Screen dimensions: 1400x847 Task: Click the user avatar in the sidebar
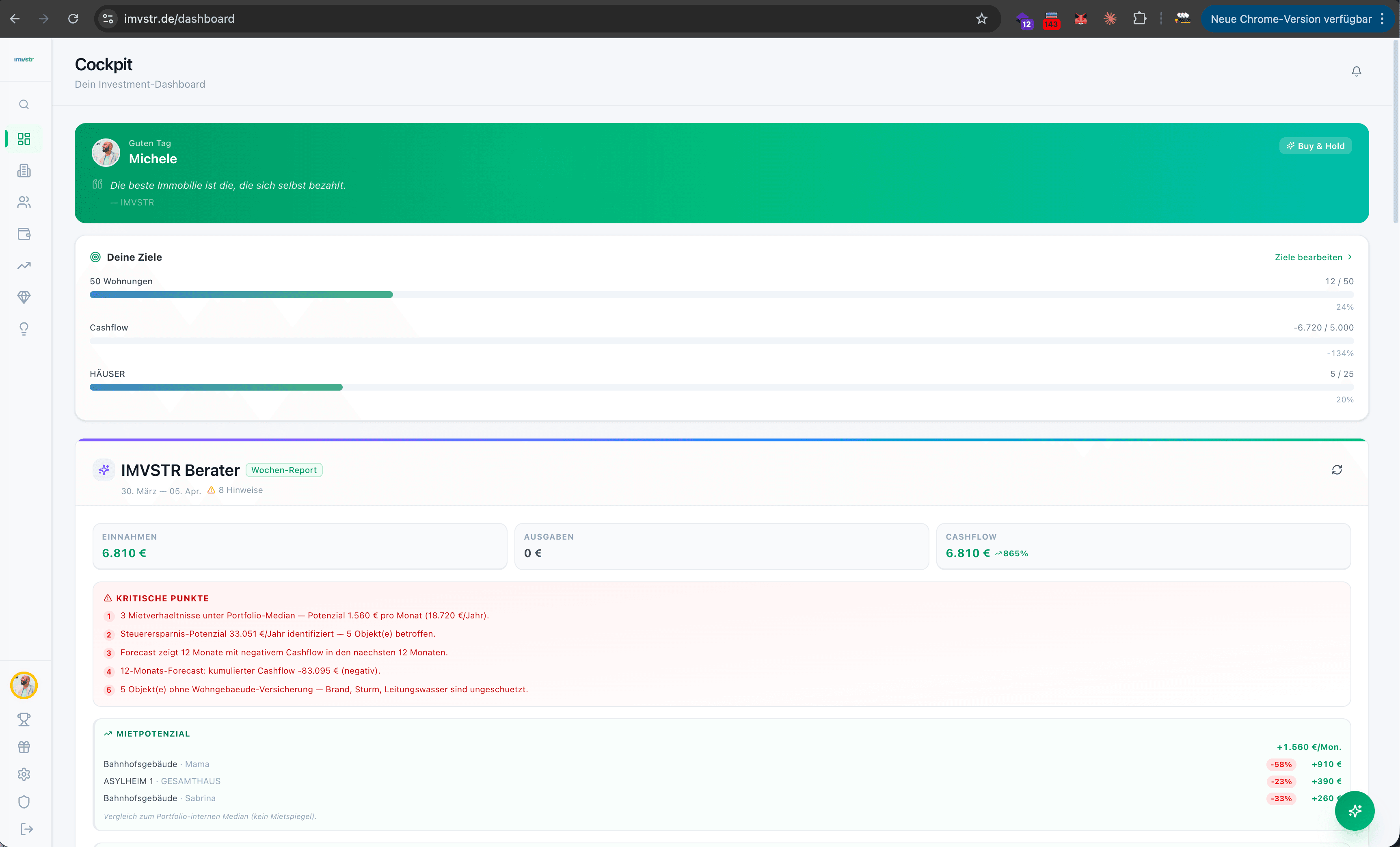tap(24, 685)
